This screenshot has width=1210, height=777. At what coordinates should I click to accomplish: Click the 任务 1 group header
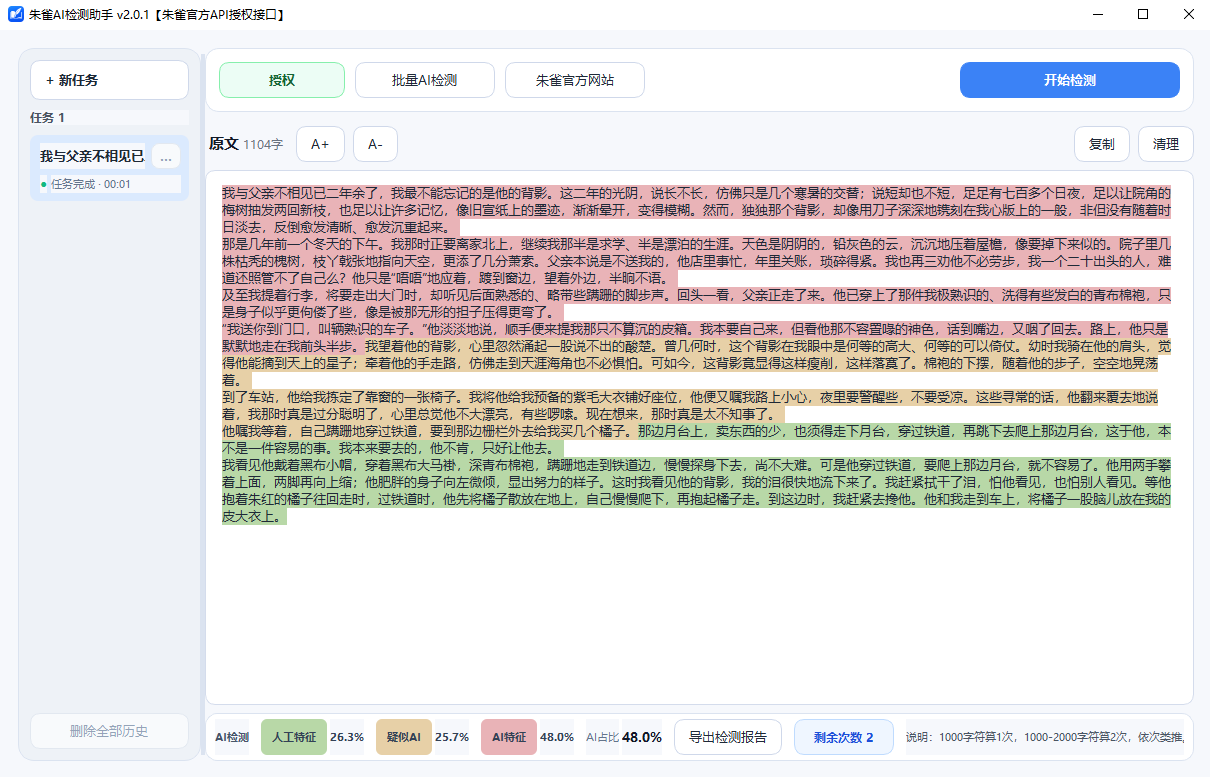47,117
